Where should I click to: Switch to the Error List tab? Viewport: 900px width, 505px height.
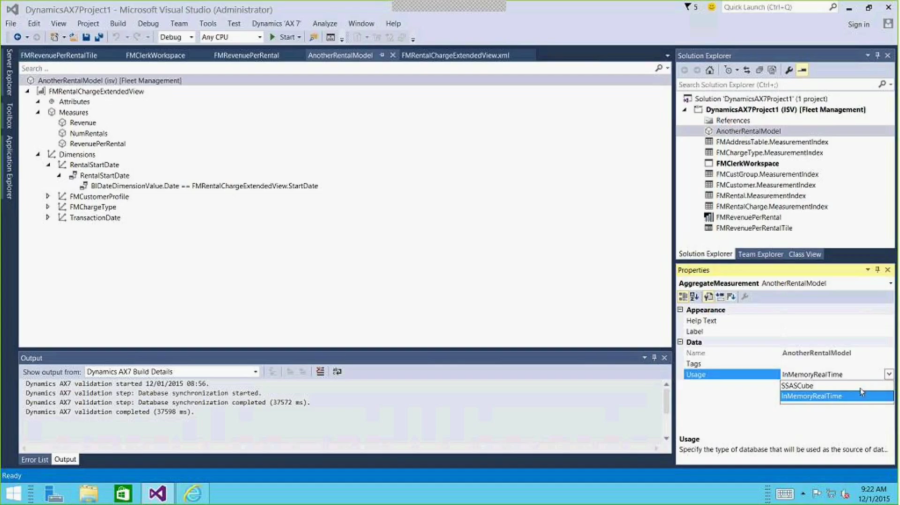pos(35,459)
